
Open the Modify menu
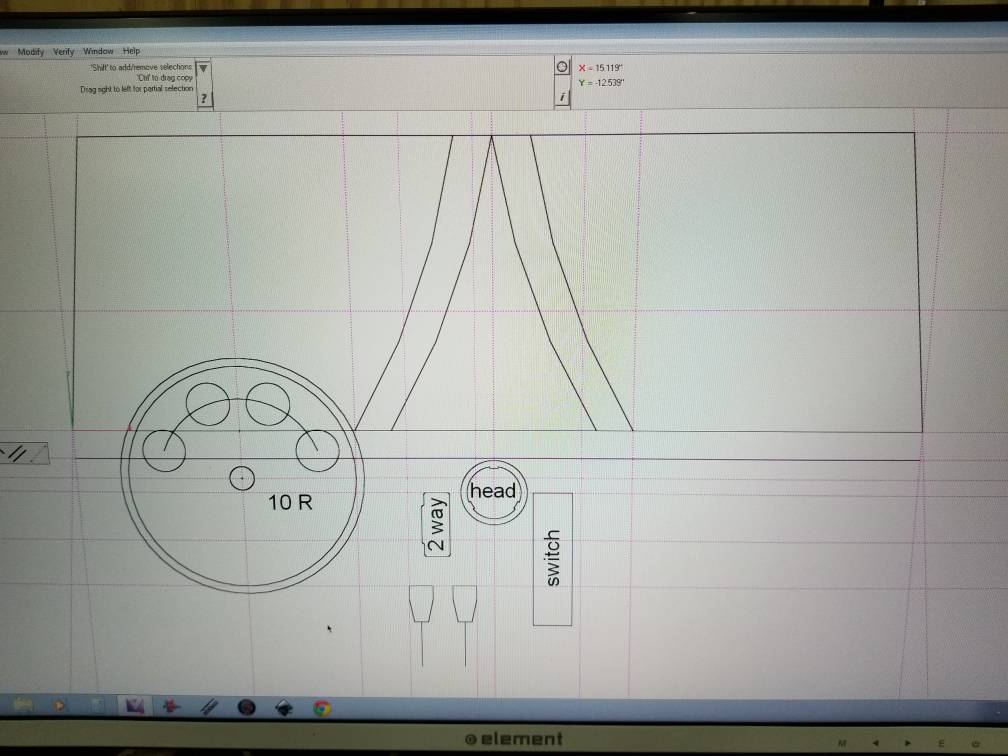(x=30, y=51)
